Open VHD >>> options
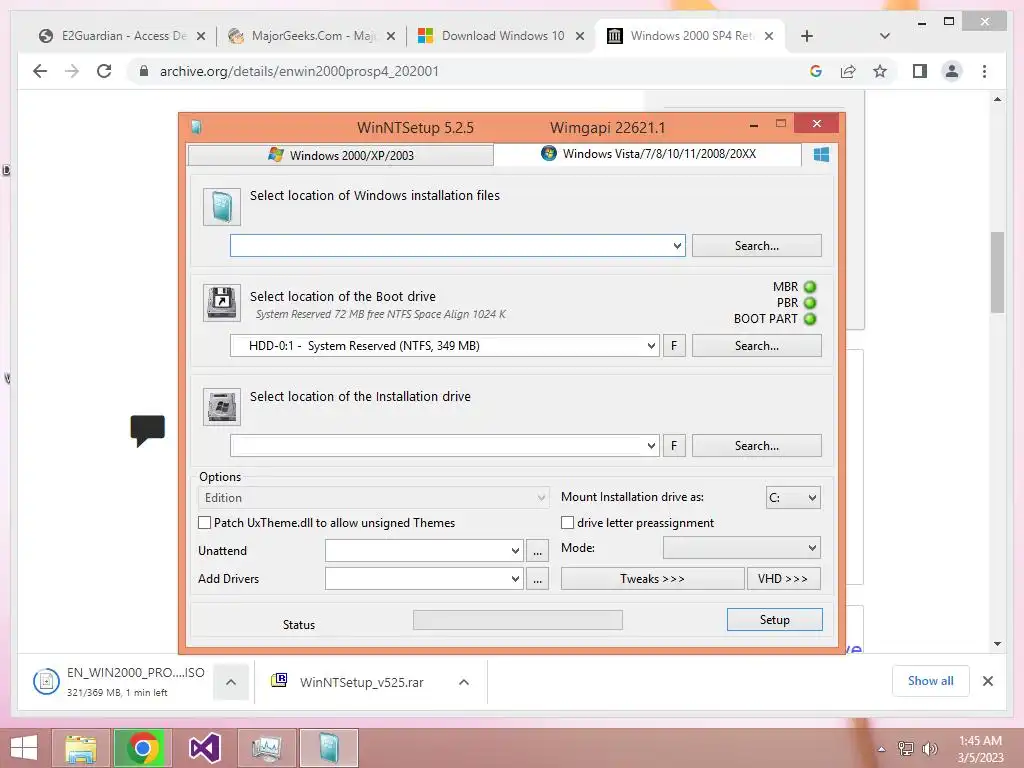Viewport: 1024px width, 768px height. [783, 579]
